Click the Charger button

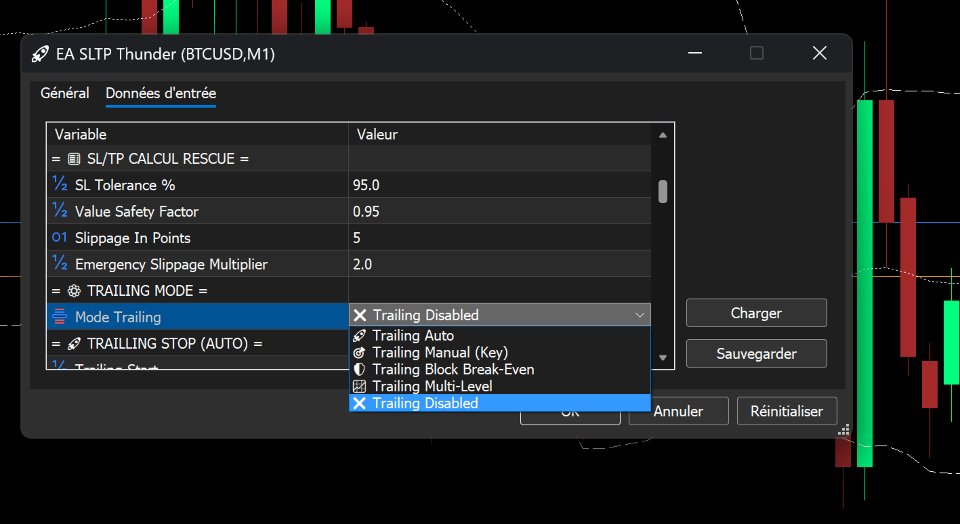[756, 313]
